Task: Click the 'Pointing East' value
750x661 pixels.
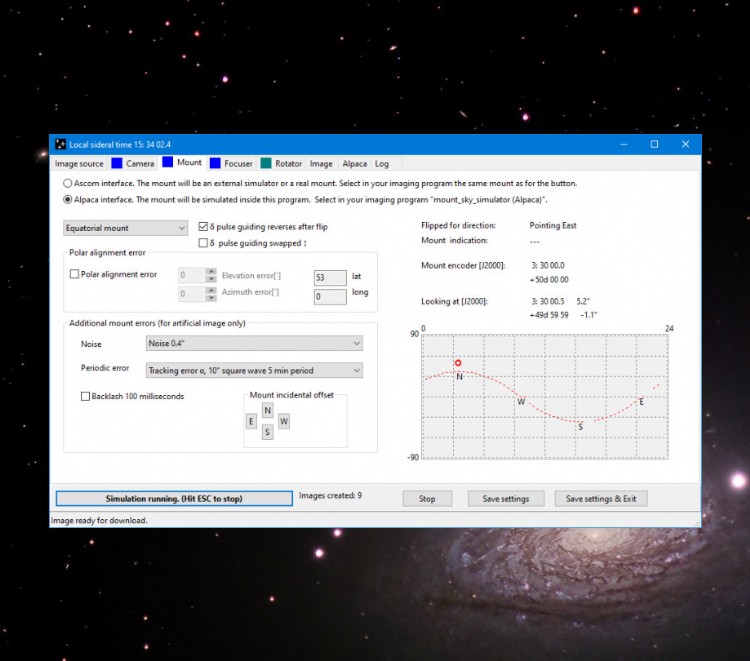Action: pyautogui.click(x=552, y=225)
